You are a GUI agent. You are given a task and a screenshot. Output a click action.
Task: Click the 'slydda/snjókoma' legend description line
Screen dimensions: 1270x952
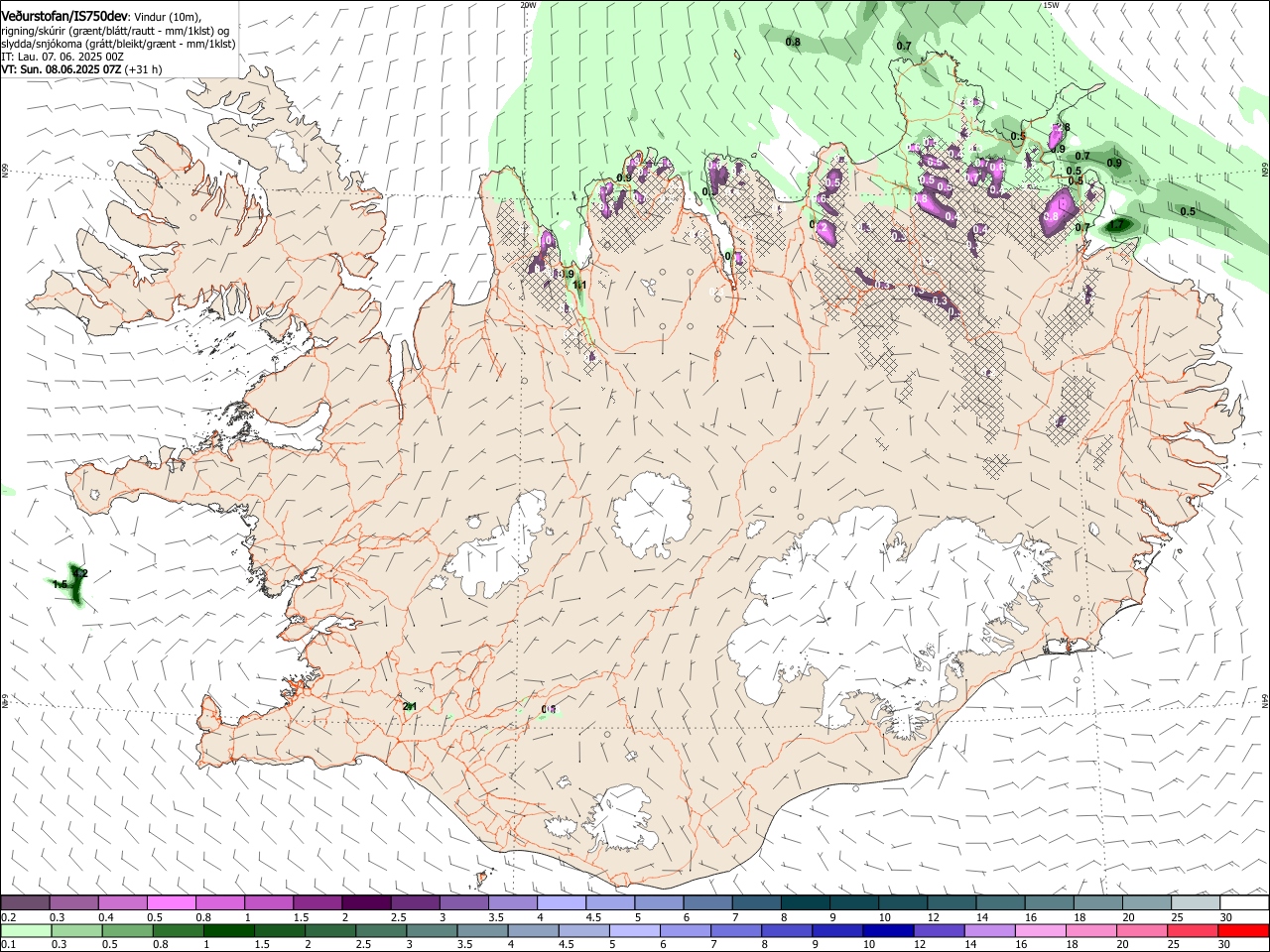[x=119, y=44]
